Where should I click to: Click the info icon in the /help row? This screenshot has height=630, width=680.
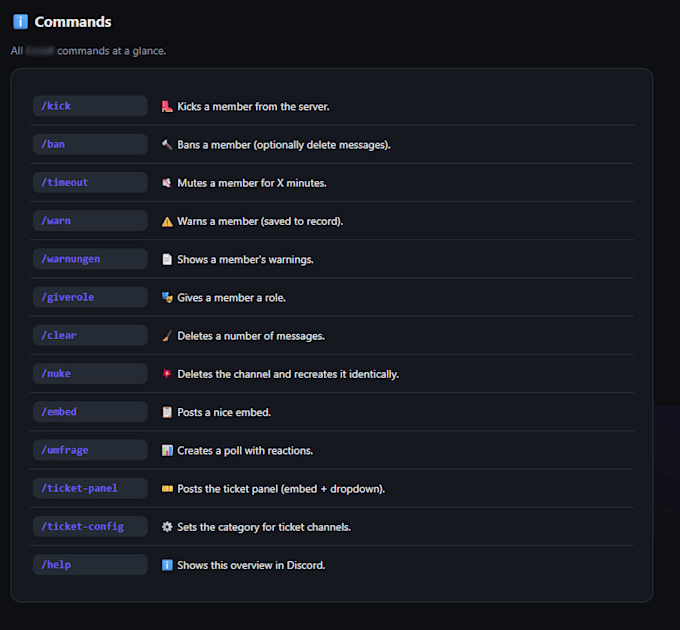click(x=167, y=565)
